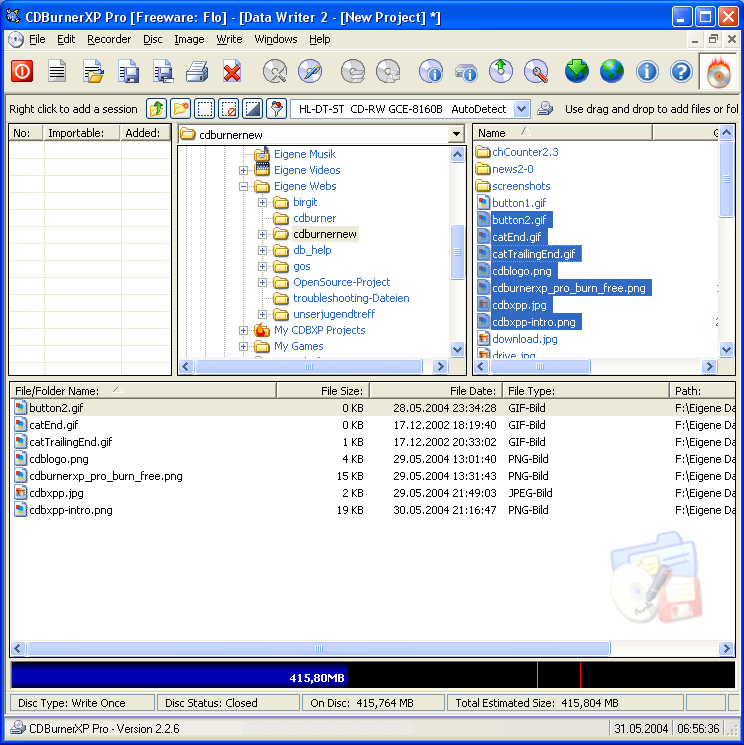
Task: Sort compilation by File Type column
Action: [586, 391]
